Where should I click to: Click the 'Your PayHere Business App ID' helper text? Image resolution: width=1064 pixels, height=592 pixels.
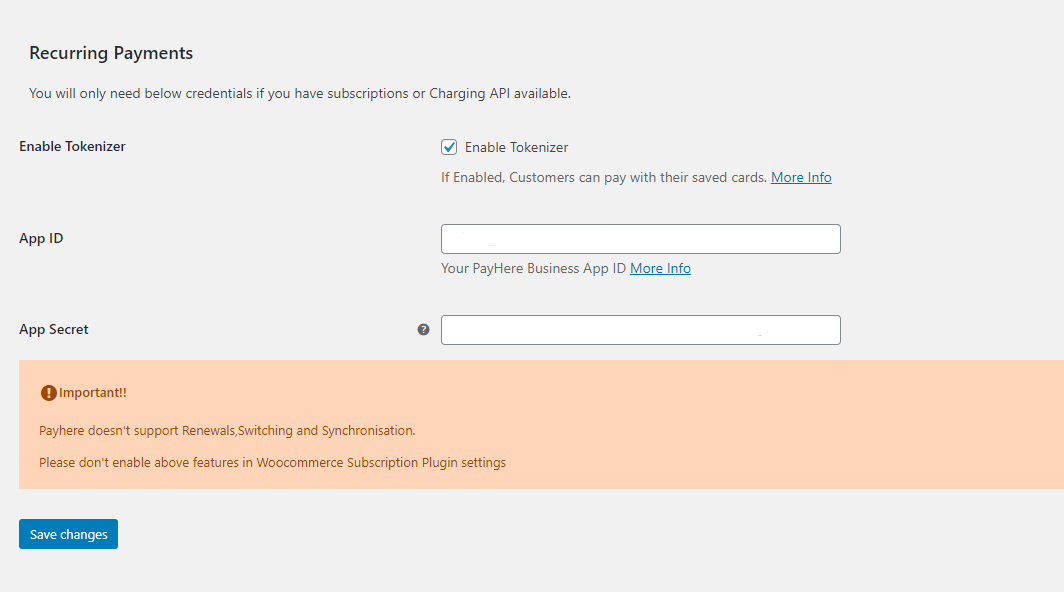pyautogui.click(x=533, y=268)
